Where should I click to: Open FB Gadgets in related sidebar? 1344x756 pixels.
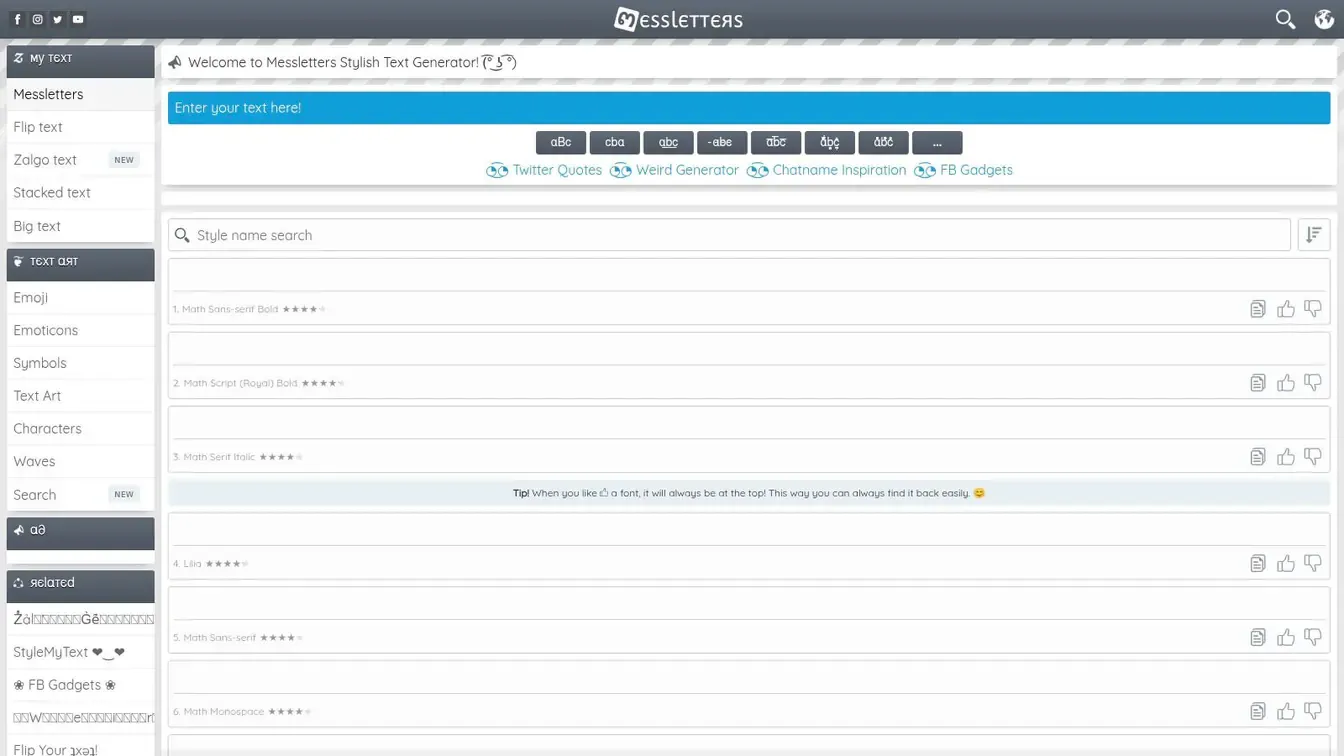(80, 685)
